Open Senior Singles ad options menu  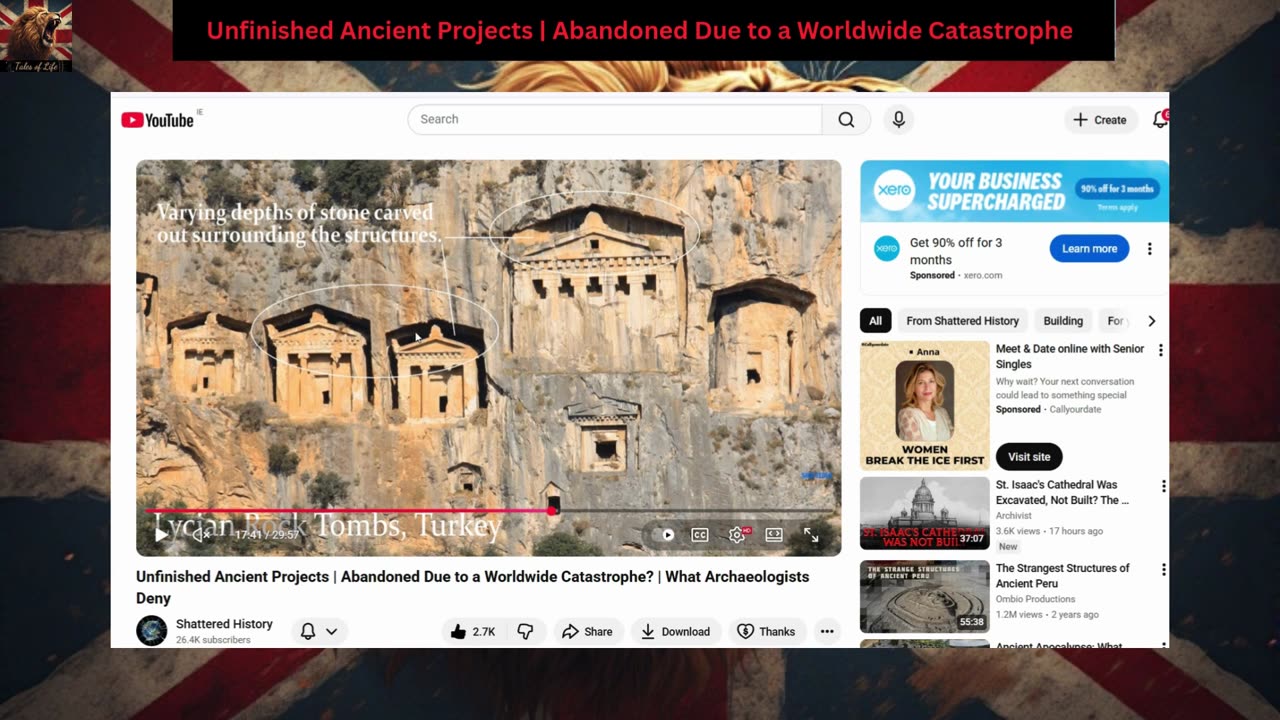click(x=1160, y=351)
